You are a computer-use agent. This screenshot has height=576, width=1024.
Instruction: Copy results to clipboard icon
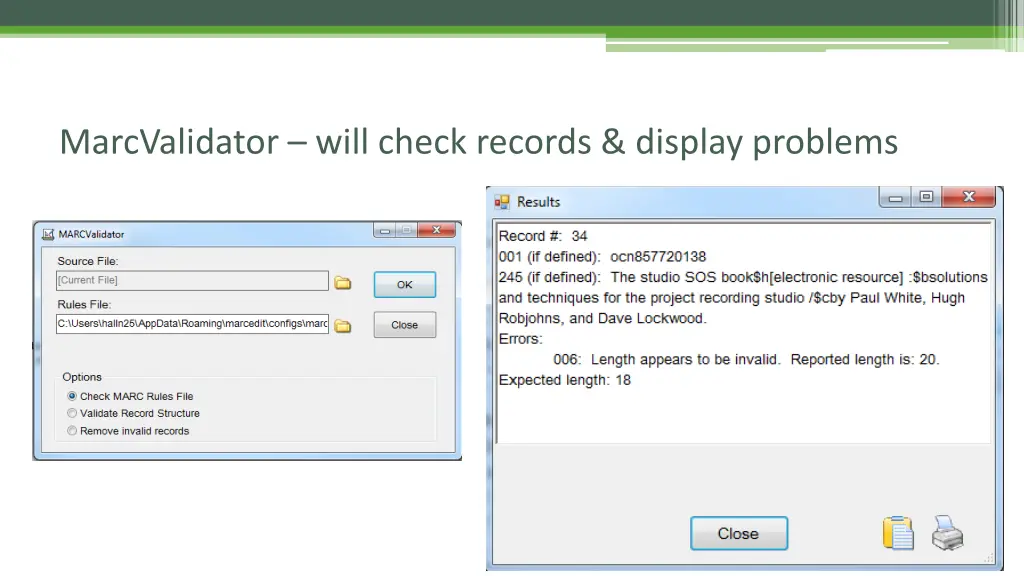(898, 533)
